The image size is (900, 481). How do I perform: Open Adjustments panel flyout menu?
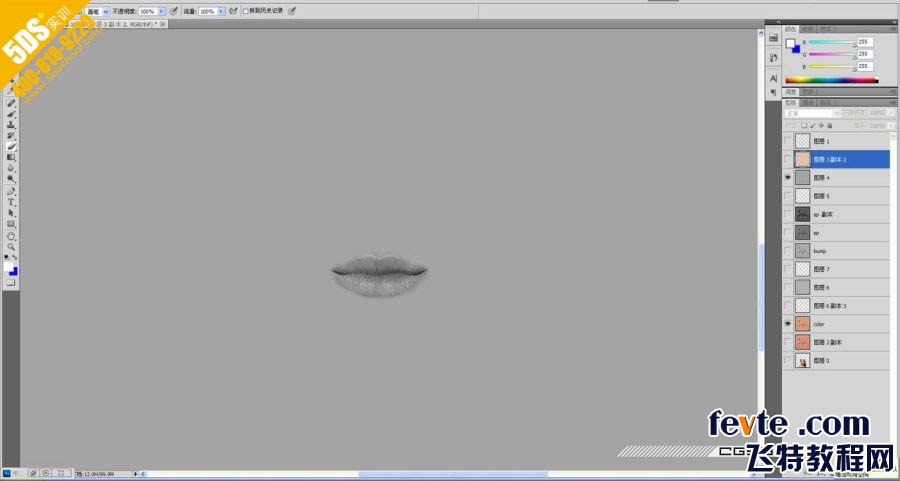pos(893,92)
